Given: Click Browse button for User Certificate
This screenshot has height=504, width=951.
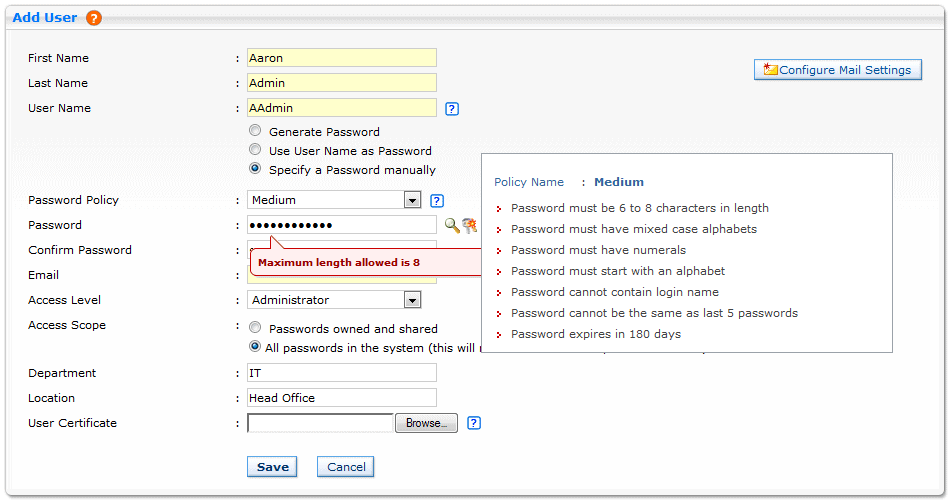Looking at the screenshot, I should (x=426, y=423).
